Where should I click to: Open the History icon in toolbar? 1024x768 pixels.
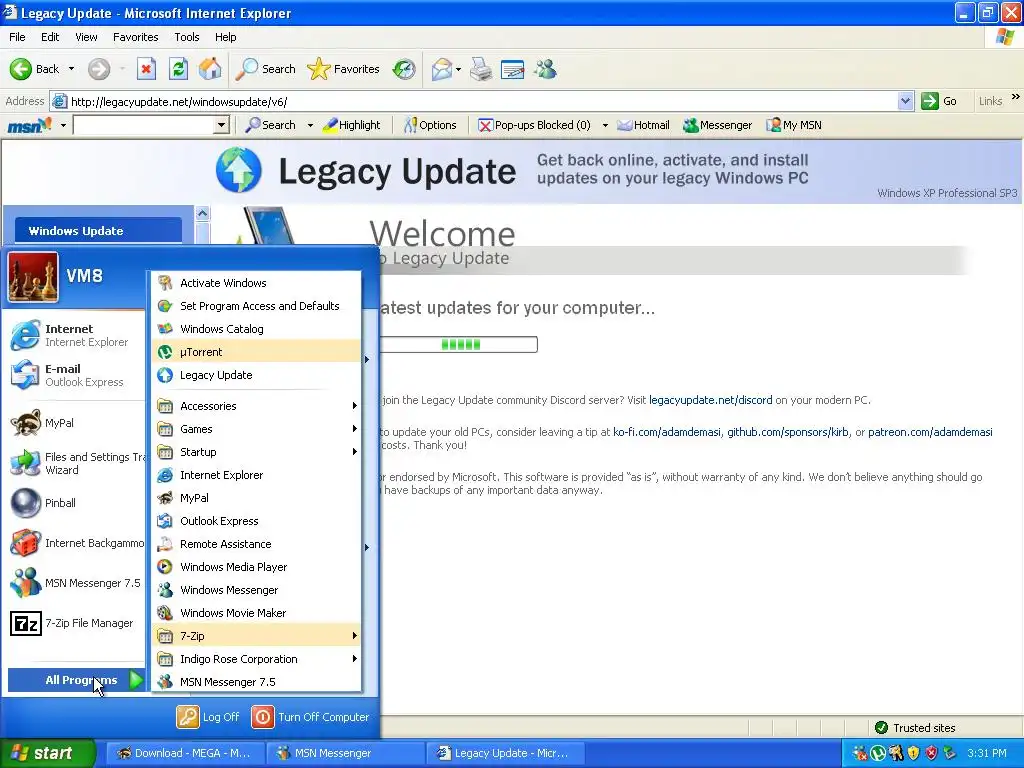(404, 69)
